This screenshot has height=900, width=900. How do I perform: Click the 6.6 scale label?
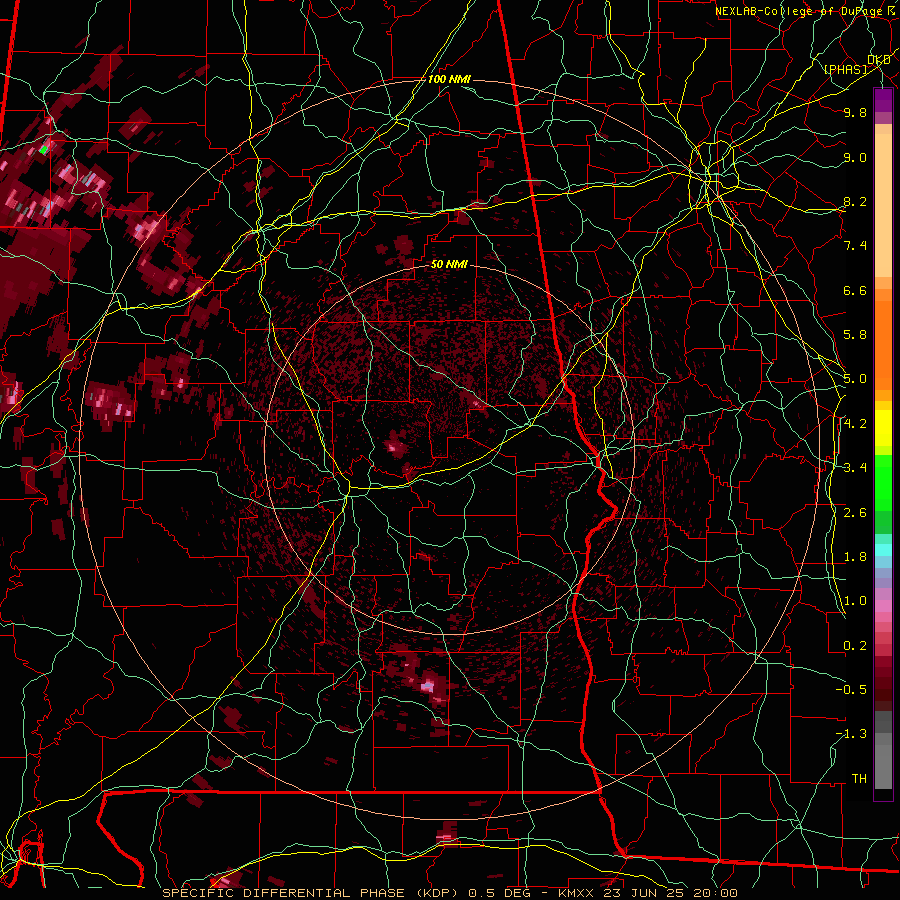[x=855, y=290]
